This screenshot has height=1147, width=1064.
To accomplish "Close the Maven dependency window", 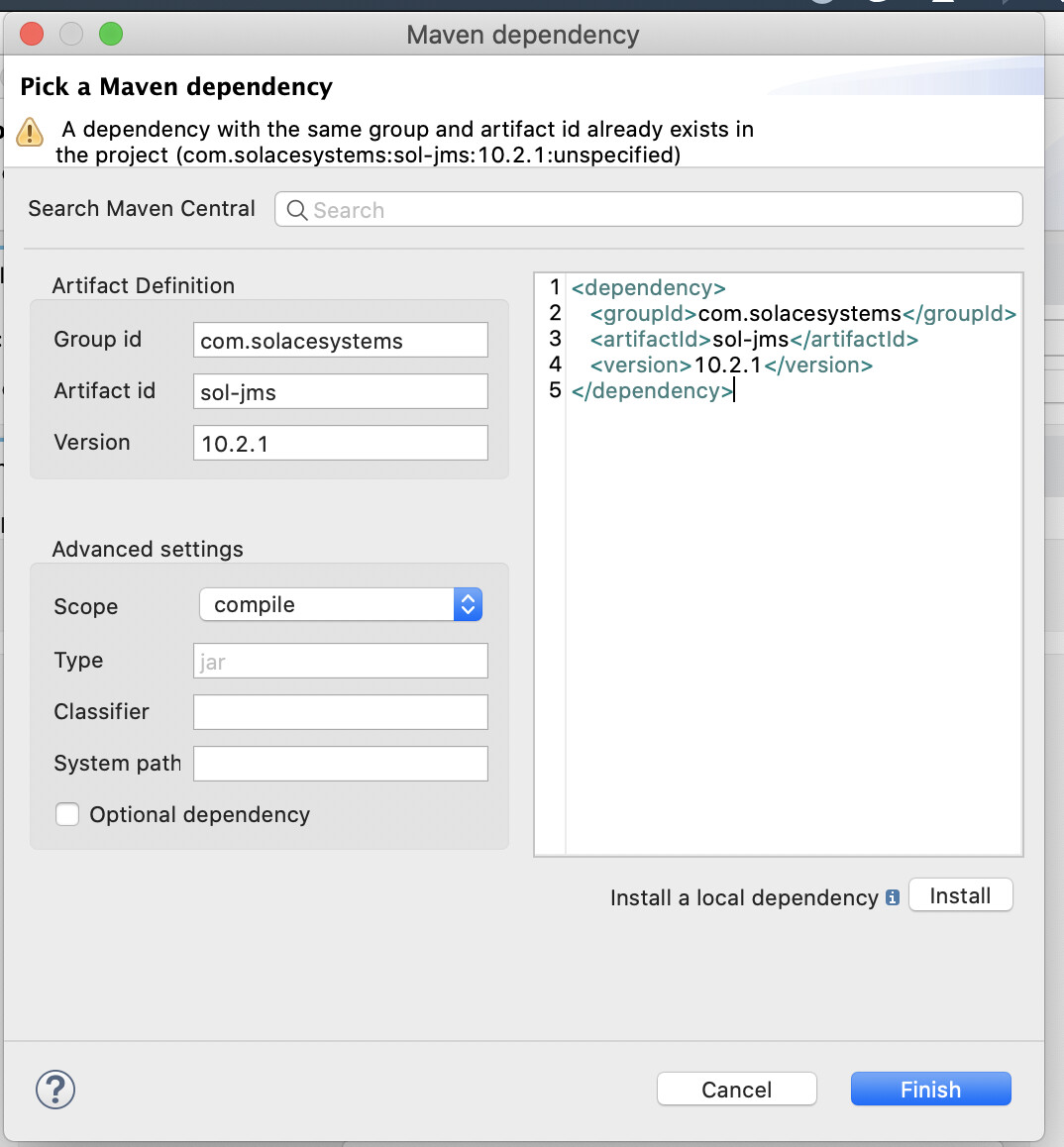I will 32,34.
